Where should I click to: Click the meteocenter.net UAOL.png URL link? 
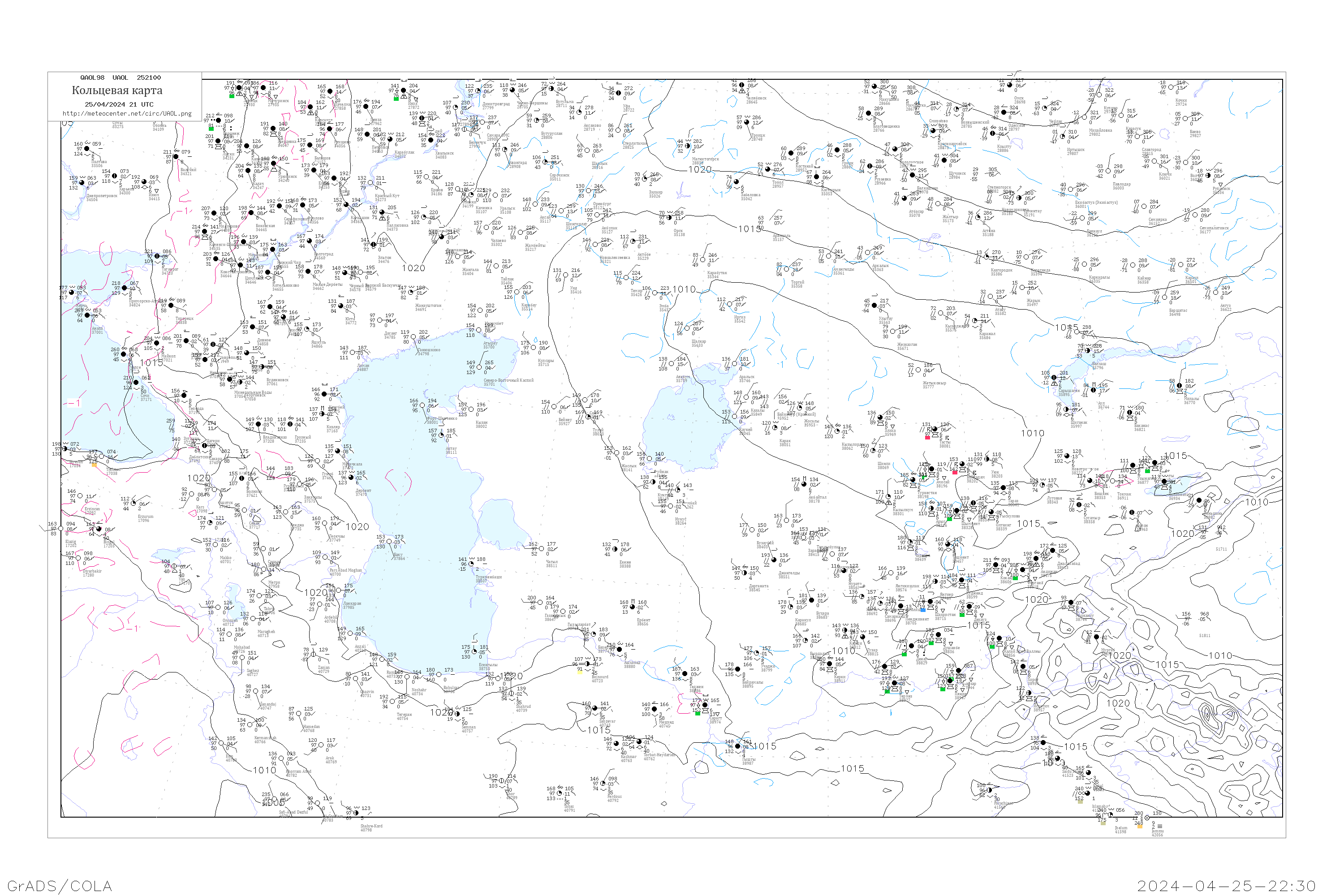pos(127,114)
